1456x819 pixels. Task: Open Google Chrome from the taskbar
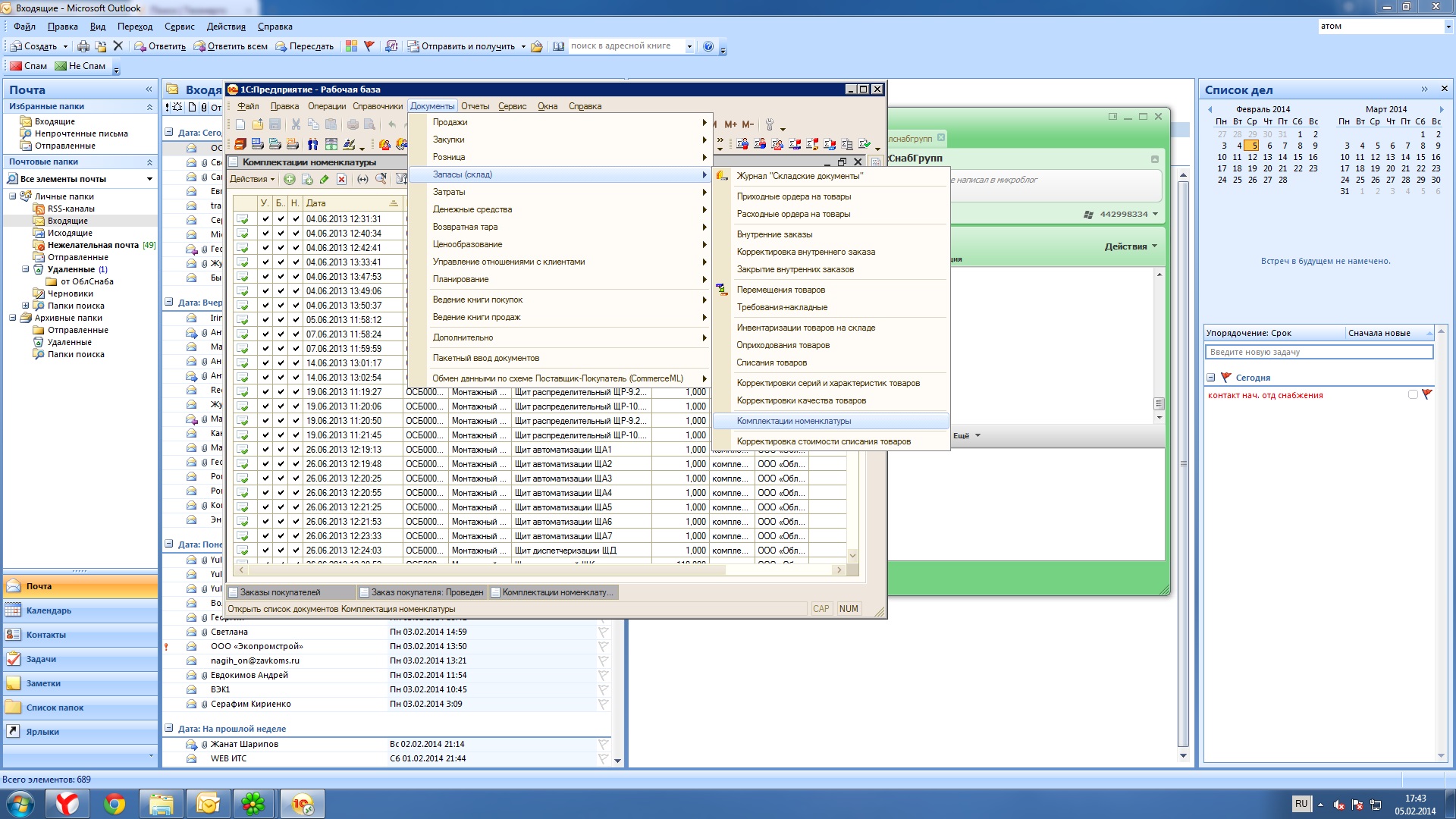(x=115, y=804)
